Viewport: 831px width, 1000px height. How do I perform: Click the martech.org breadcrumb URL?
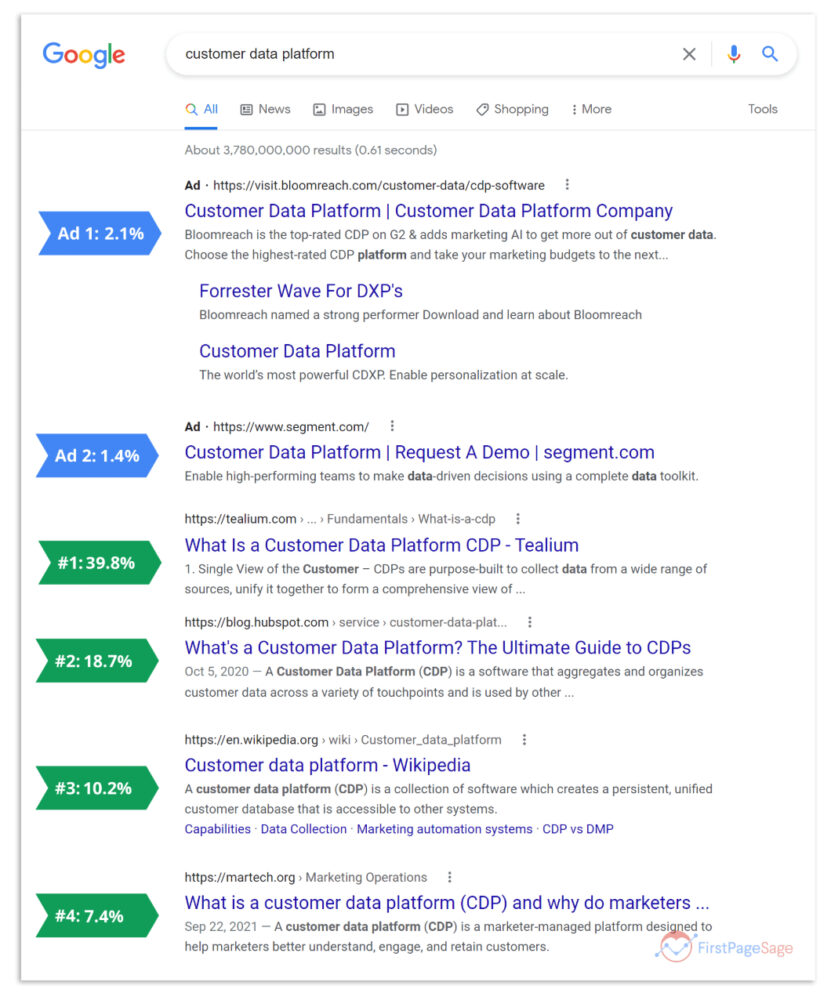(305, 878)
